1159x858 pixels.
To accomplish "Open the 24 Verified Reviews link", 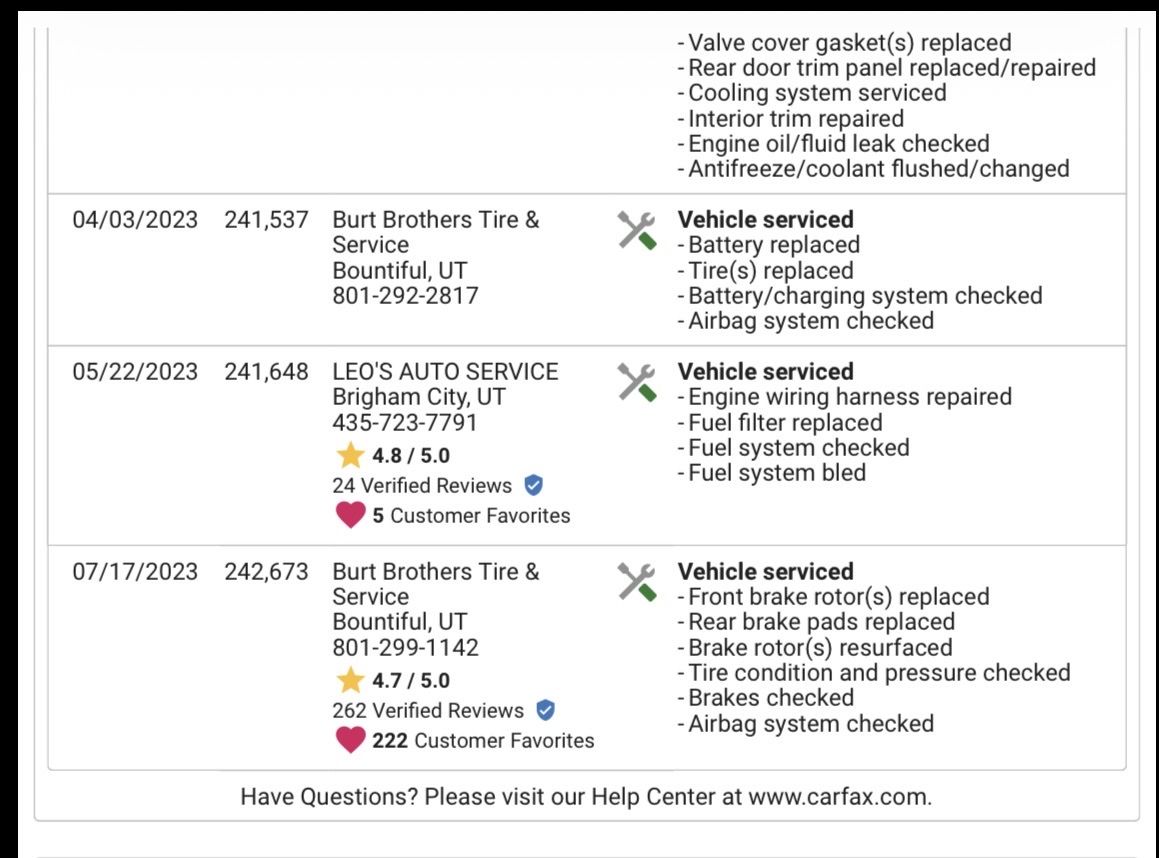I will coord(422,486).
